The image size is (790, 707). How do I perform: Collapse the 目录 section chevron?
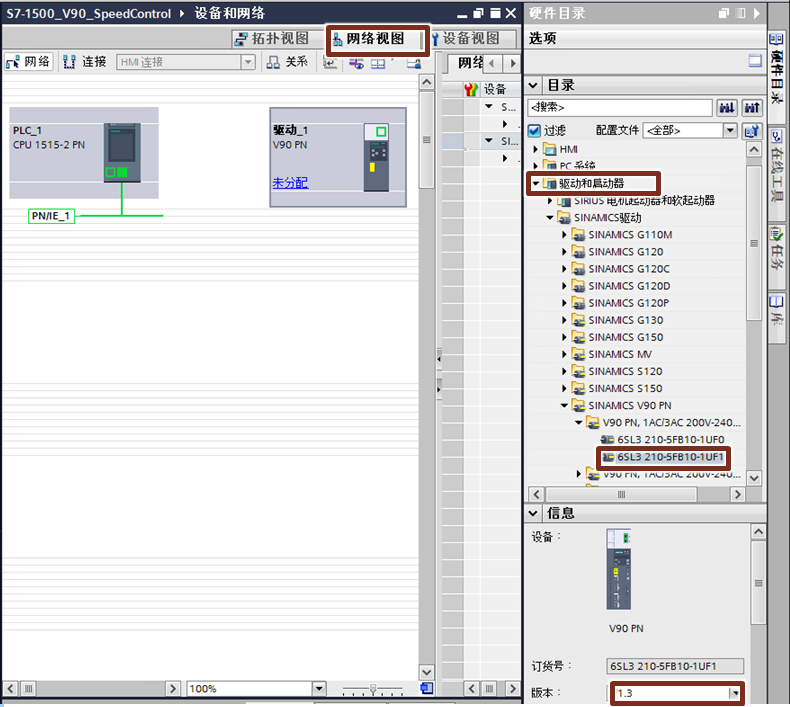[x=533, y=85]
